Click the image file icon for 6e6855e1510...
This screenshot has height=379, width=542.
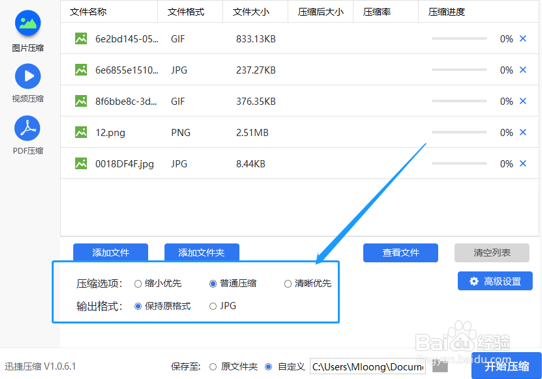(81, 70)
